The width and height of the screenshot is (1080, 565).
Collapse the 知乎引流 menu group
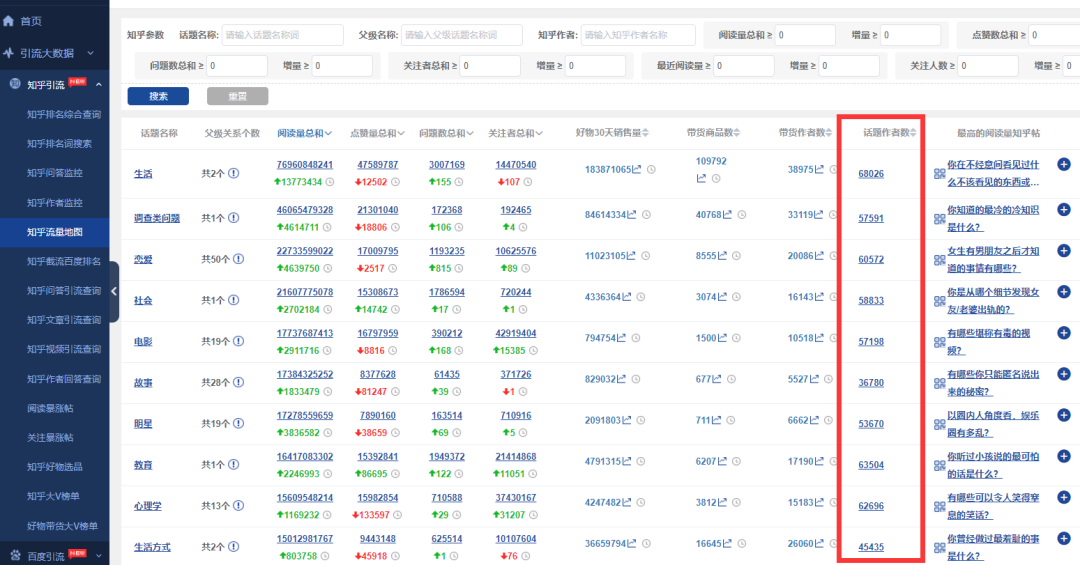(98, 85)
